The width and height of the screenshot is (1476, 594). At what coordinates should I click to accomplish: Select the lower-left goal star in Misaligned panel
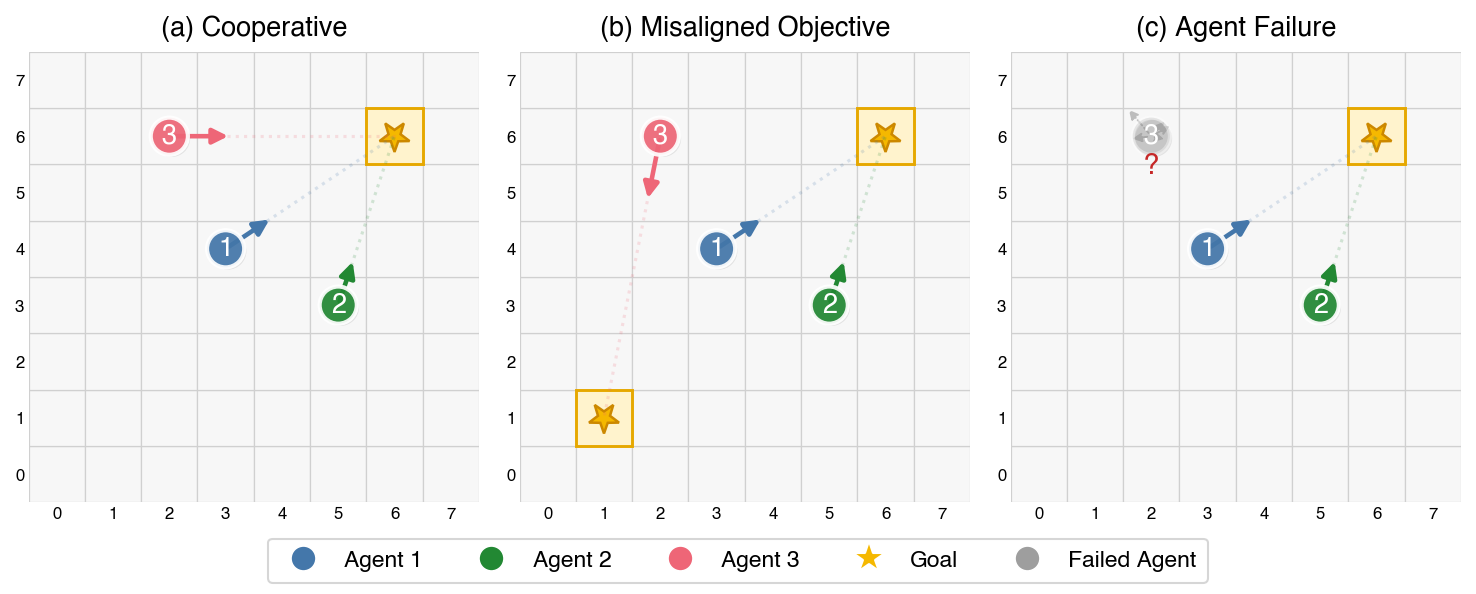coord(604,417)
